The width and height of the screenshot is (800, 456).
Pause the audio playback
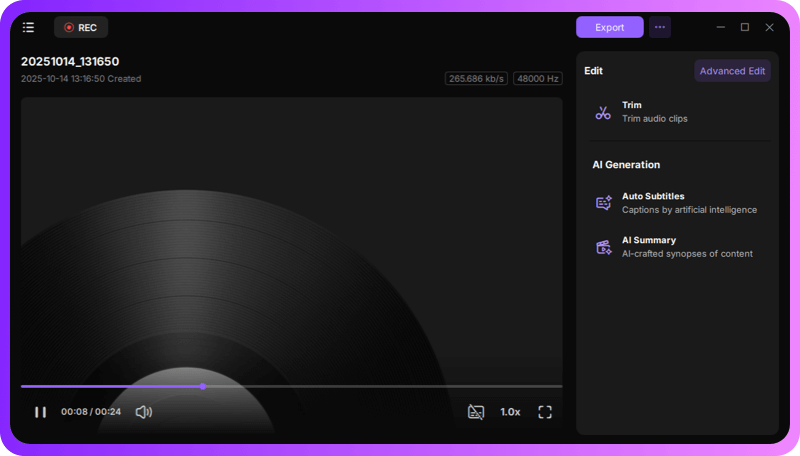40,412
